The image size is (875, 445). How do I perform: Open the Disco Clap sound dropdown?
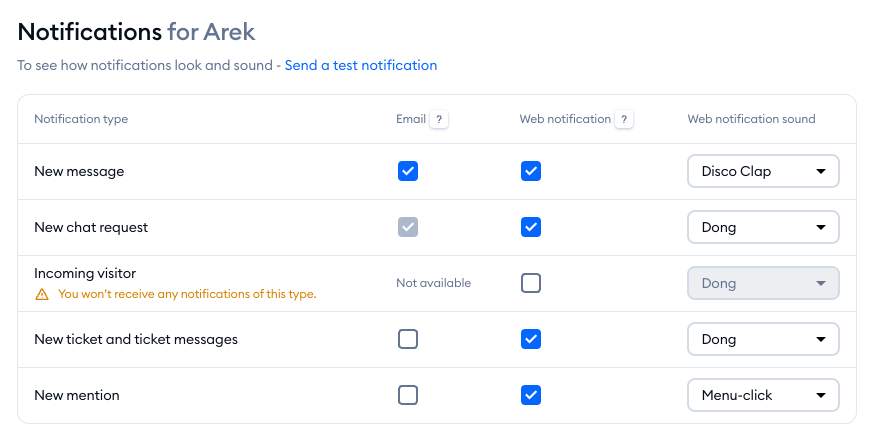click(x=762, y=171)
